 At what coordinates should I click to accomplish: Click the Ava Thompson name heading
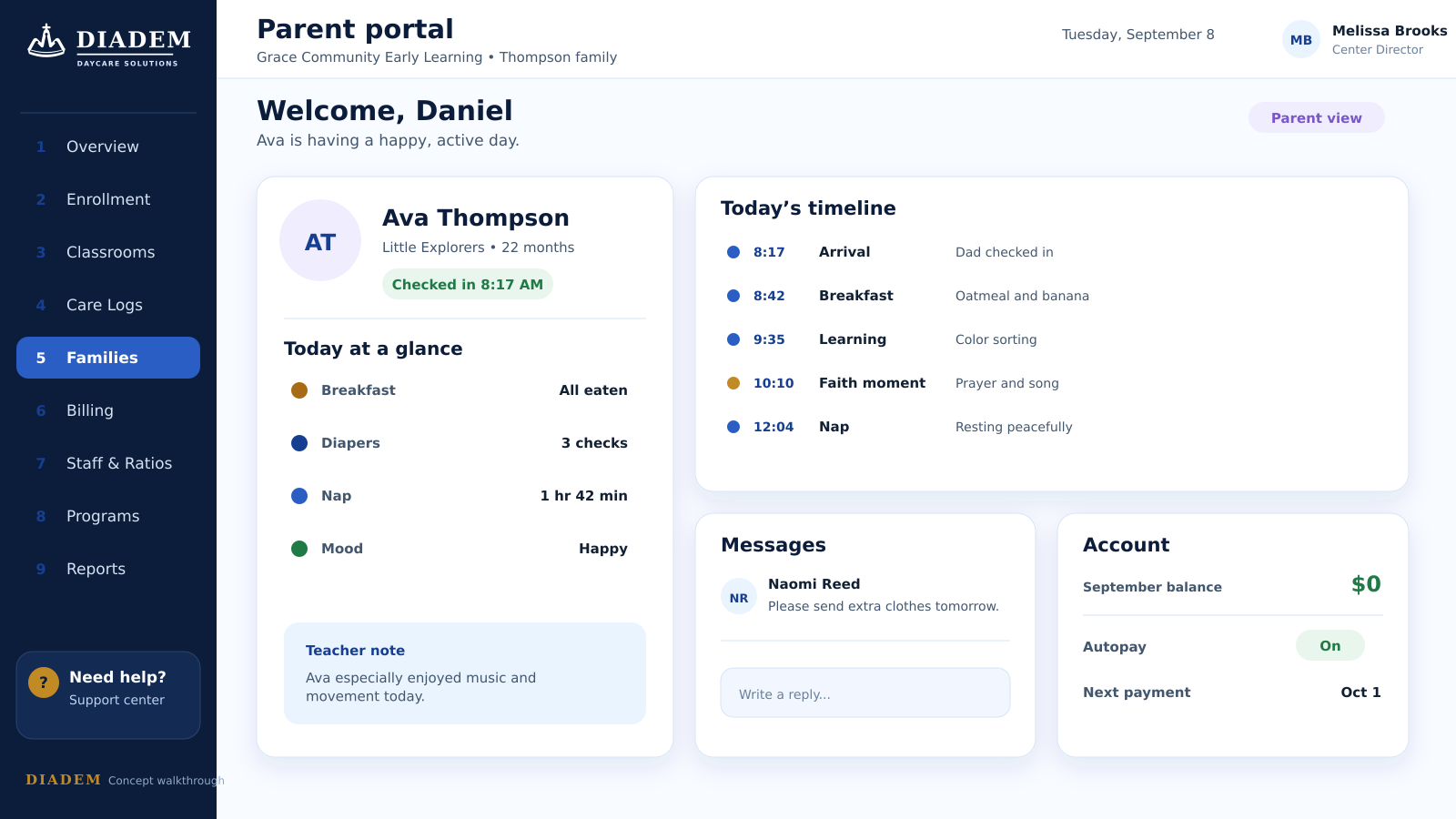[x=475, y=217]
